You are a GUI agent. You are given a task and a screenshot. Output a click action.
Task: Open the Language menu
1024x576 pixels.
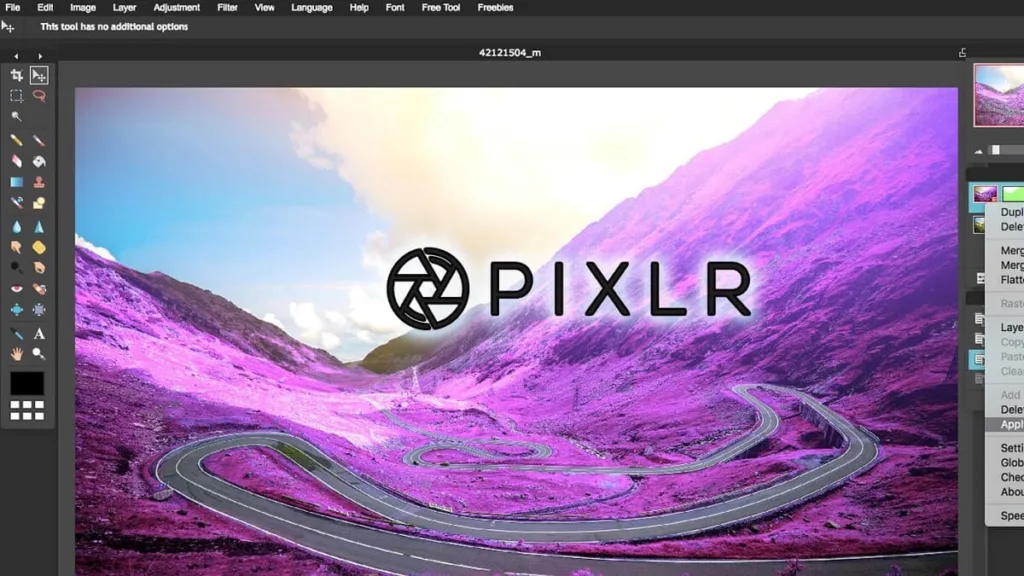click(x=311, y=7)
